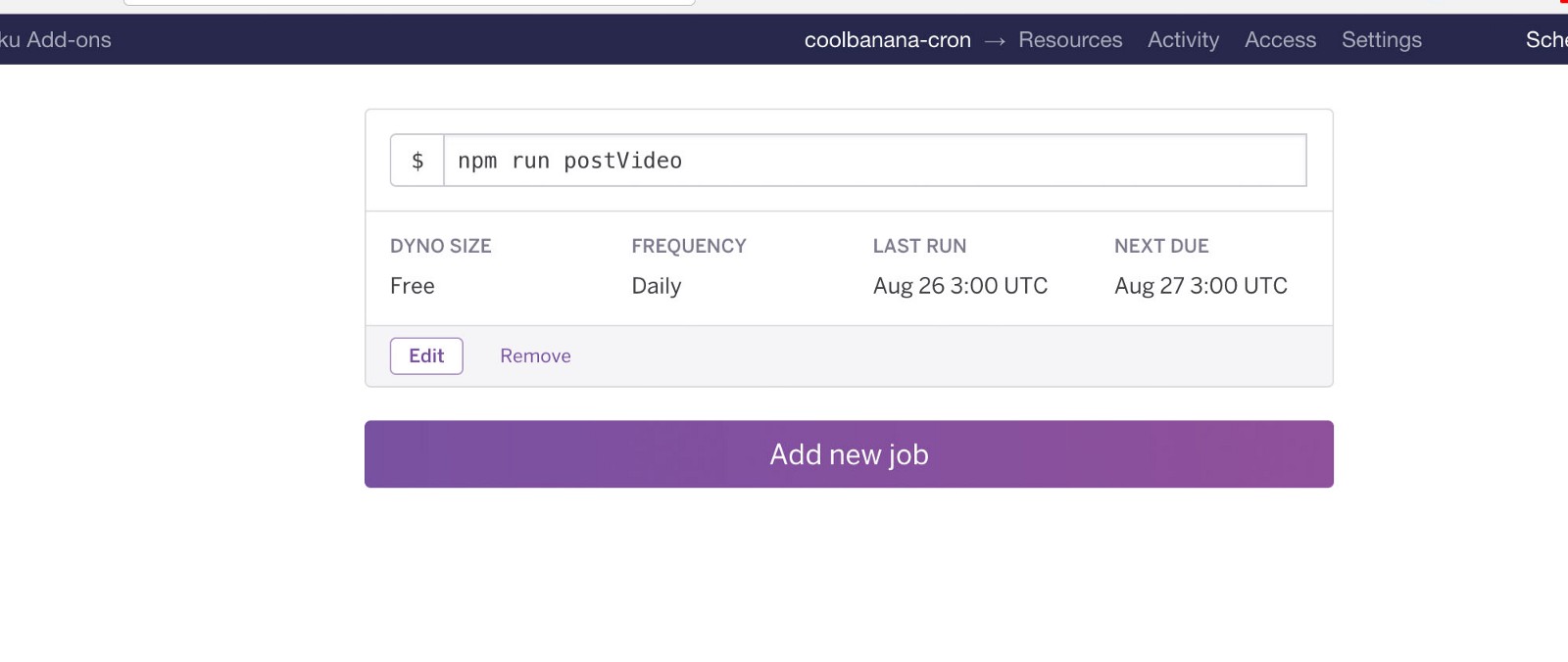Open the app Settings tab
Viewport: 1568px width, 662px height.
point(1381,40)
